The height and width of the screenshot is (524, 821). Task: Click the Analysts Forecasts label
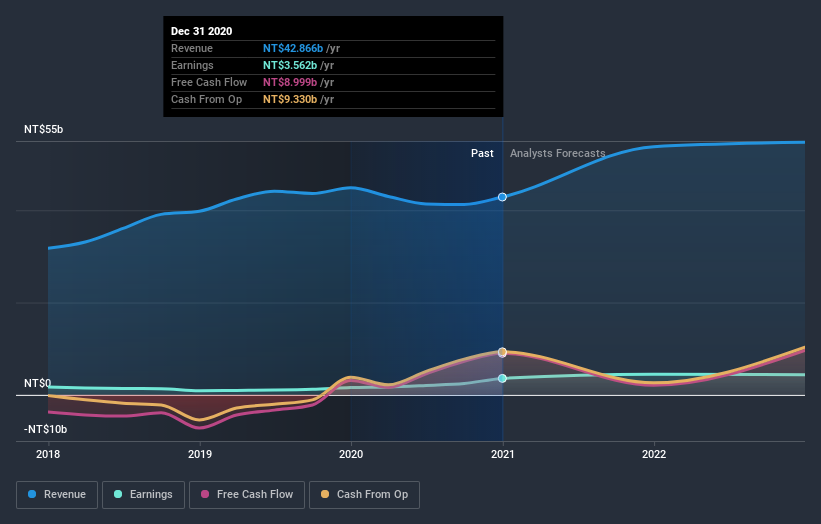558,153
